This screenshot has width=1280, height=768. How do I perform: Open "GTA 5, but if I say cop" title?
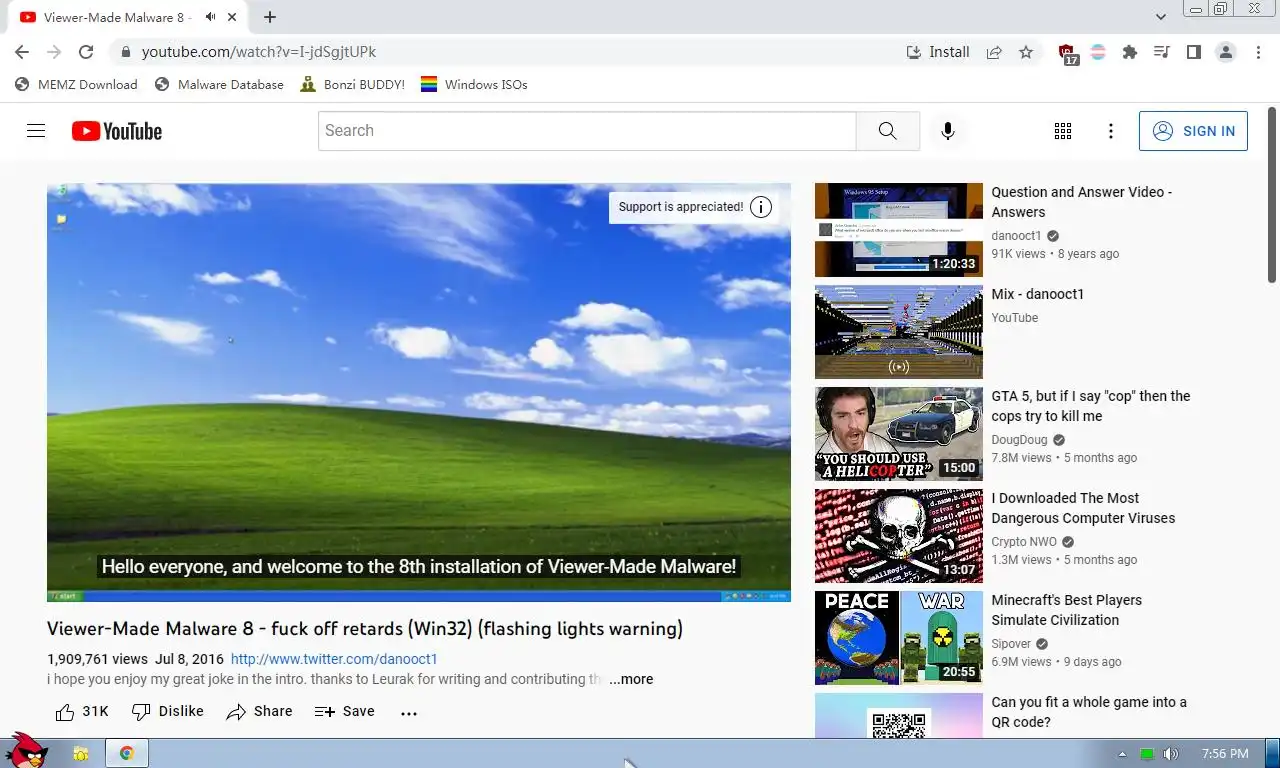tap(1091, 406)
